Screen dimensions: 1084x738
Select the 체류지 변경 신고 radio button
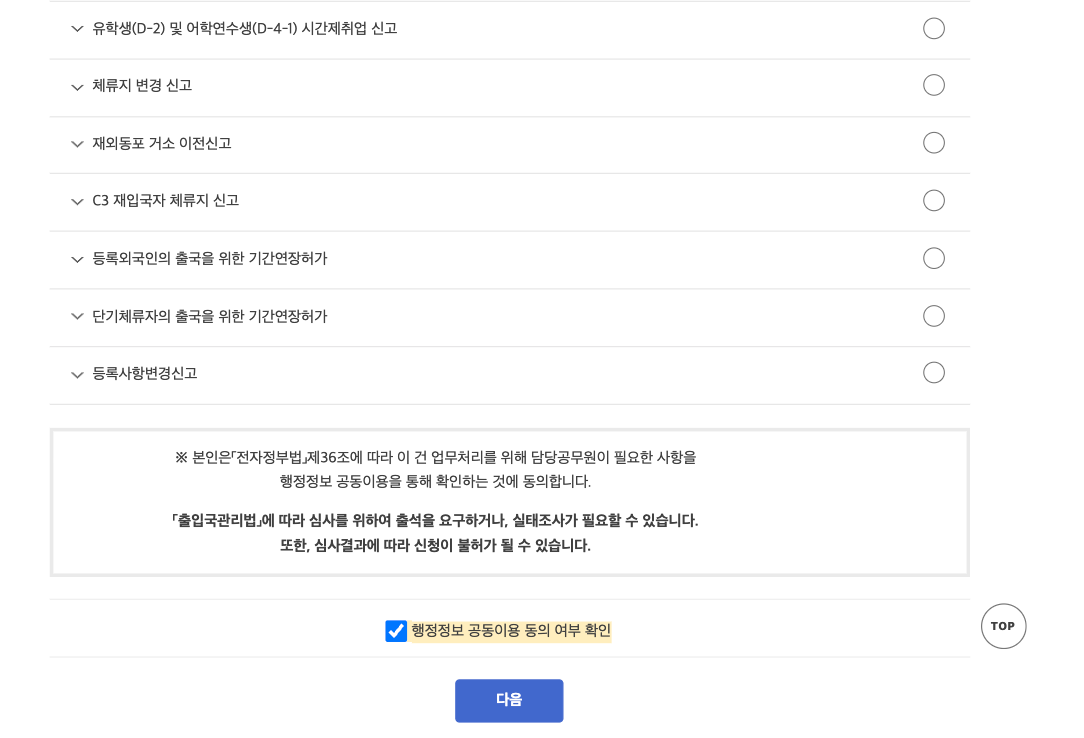tap(933, 85)
